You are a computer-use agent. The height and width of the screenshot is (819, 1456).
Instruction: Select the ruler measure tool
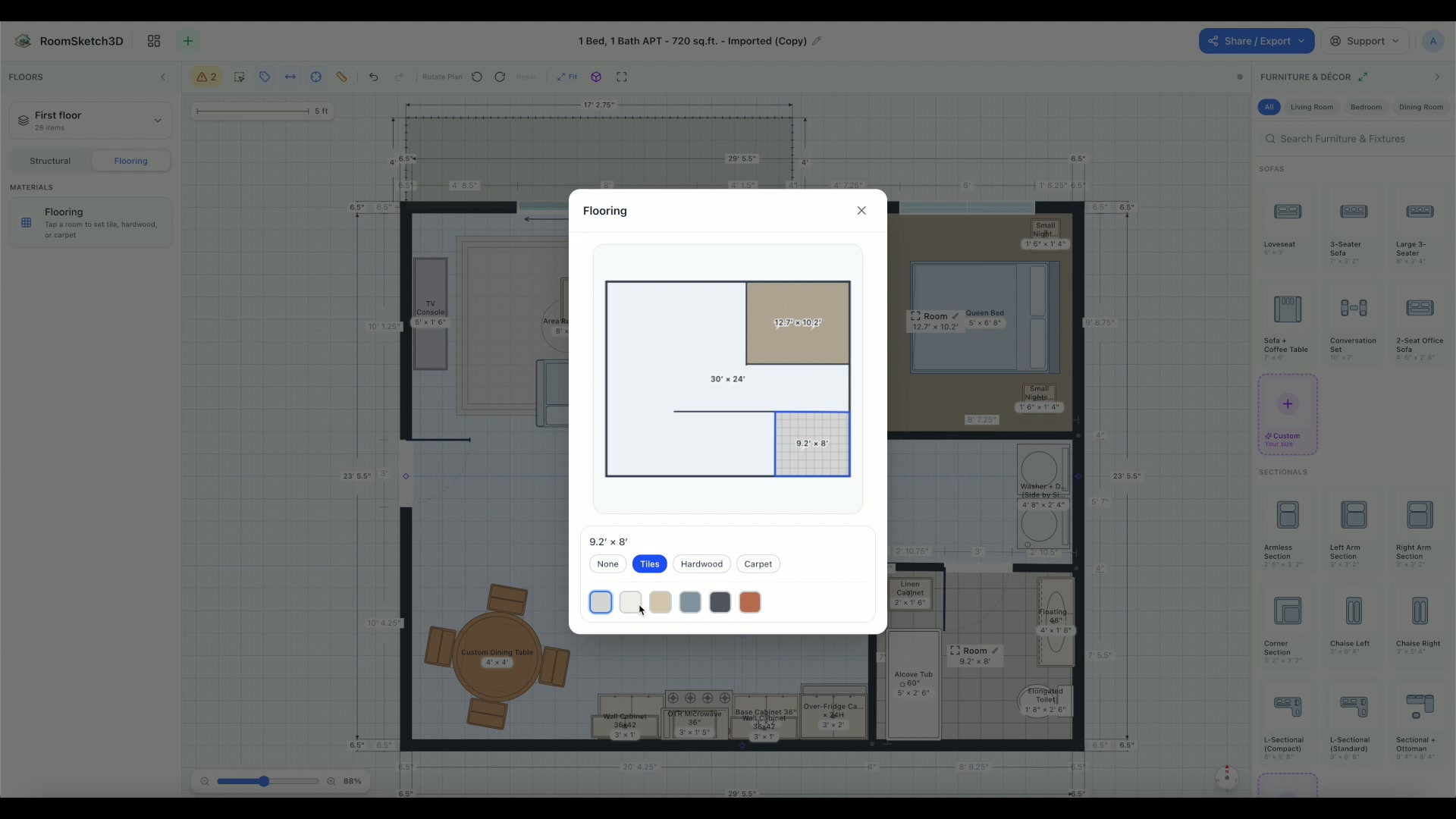342,77
